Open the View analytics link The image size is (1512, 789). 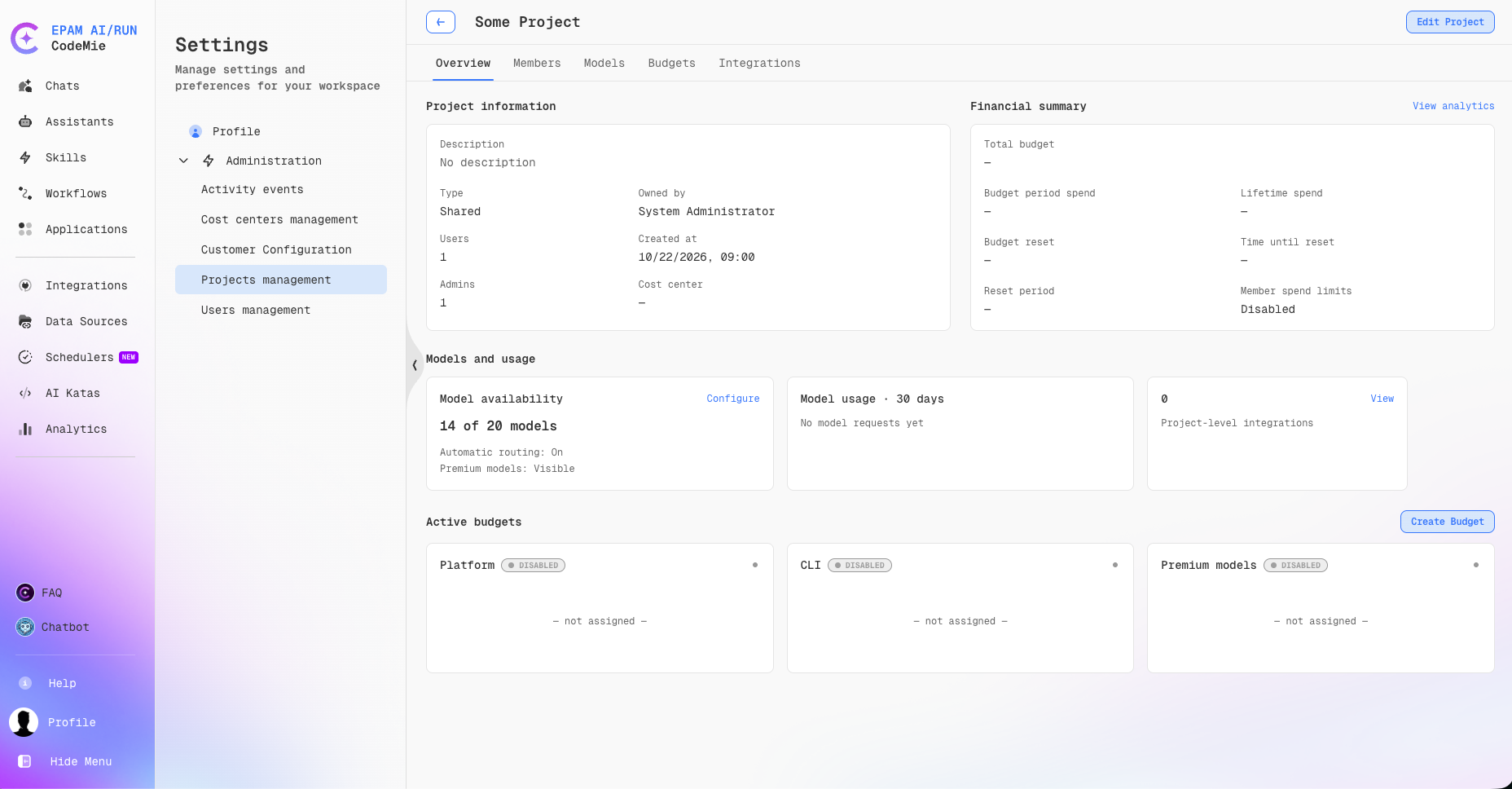pos(1453,106)
